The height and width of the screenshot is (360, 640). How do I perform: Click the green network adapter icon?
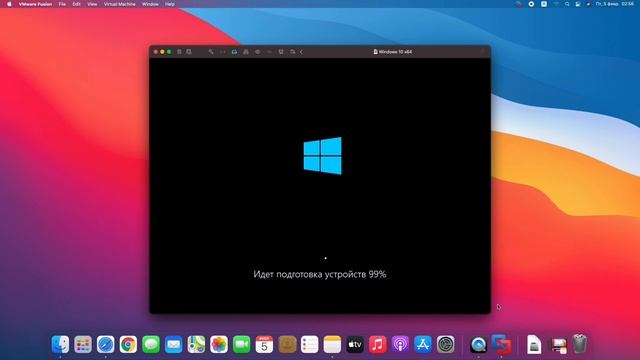(234, 52)
